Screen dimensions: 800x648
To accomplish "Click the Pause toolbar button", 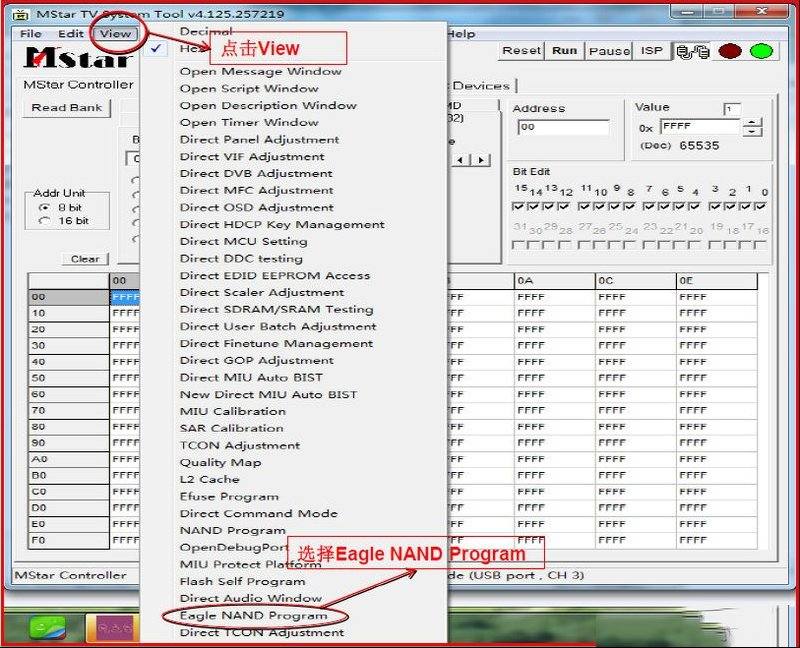I will point(609,51).
